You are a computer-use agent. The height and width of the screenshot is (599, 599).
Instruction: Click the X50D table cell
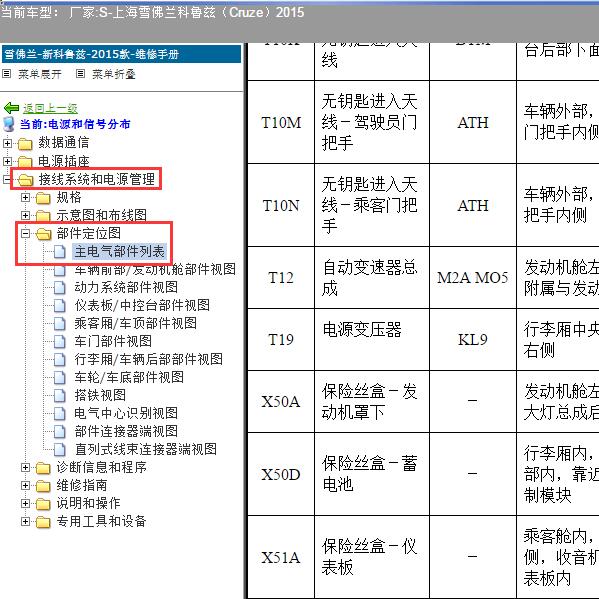(x=281, y=474)
